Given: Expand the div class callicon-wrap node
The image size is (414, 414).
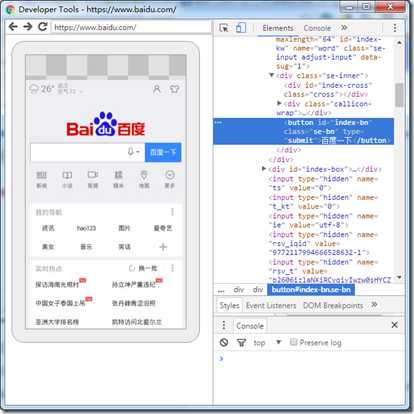Looking at the screenshot, I should coord(279,103).
